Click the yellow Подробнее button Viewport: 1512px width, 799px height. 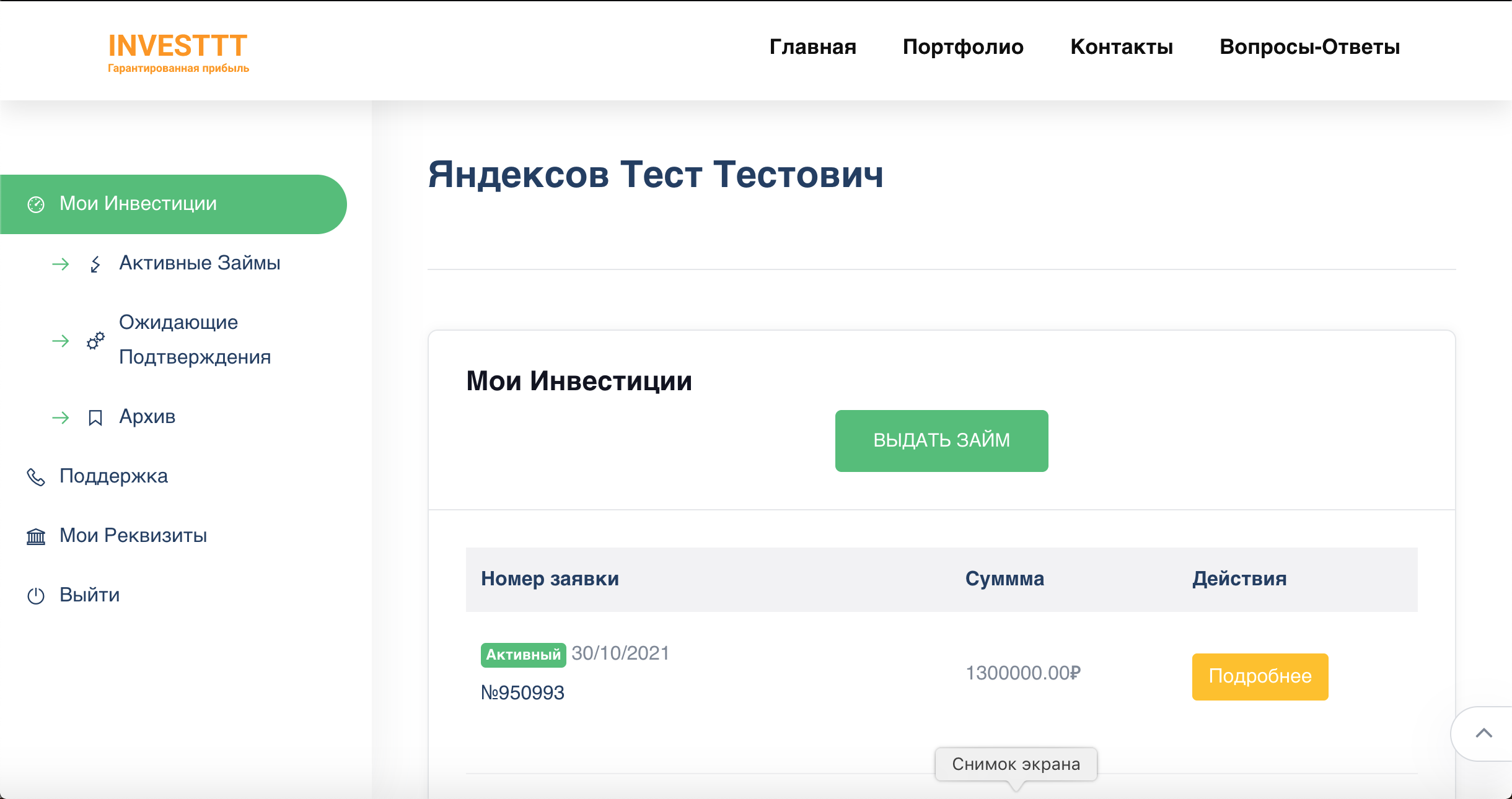click(x=1260, y=676)
